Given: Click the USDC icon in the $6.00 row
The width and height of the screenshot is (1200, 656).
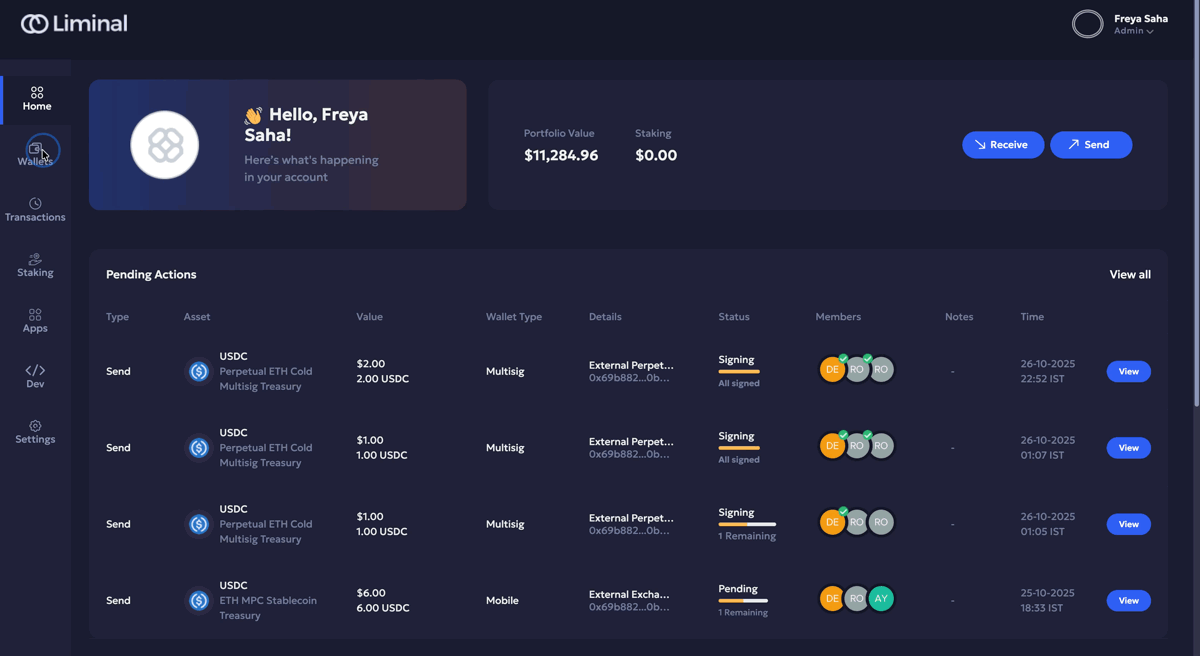Looking at the screenshot, I should click(x=199, y=600).
